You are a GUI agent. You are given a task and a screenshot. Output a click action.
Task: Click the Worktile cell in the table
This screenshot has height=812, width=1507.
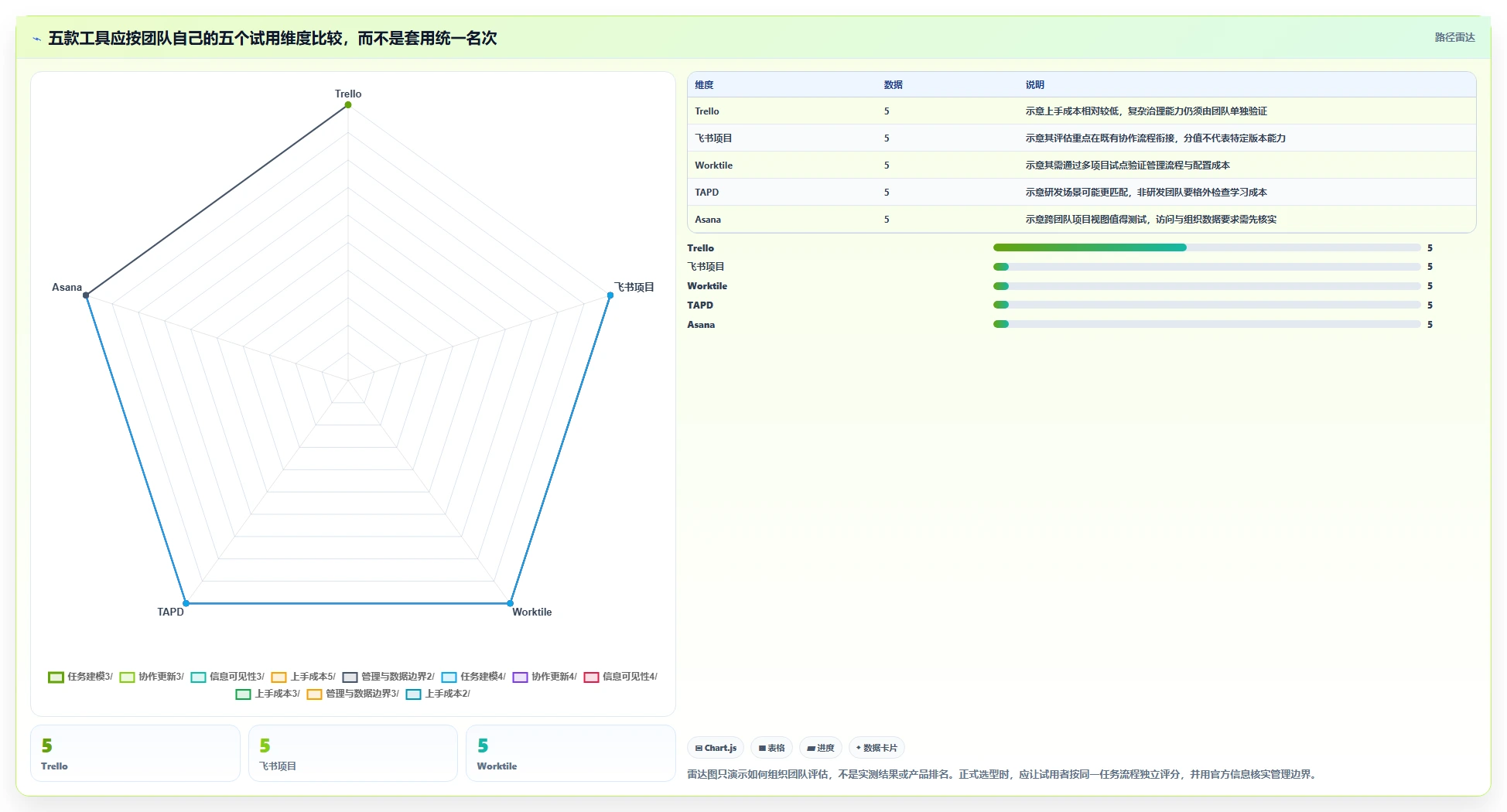point(713,165)
